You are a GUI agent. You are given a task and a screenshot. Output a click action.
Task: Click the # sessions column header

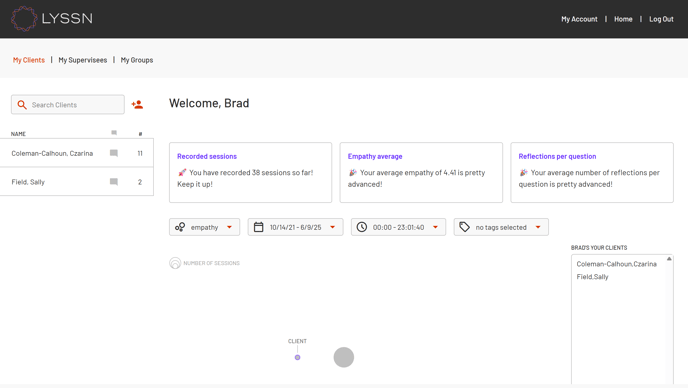pyautogui.click(x=140, y=134)
